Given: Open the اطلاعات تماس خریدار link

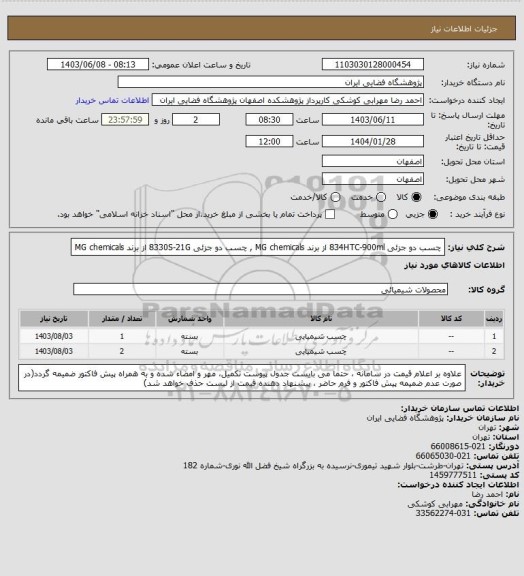Looking at the screenshot, I should (x=112, y=101).
